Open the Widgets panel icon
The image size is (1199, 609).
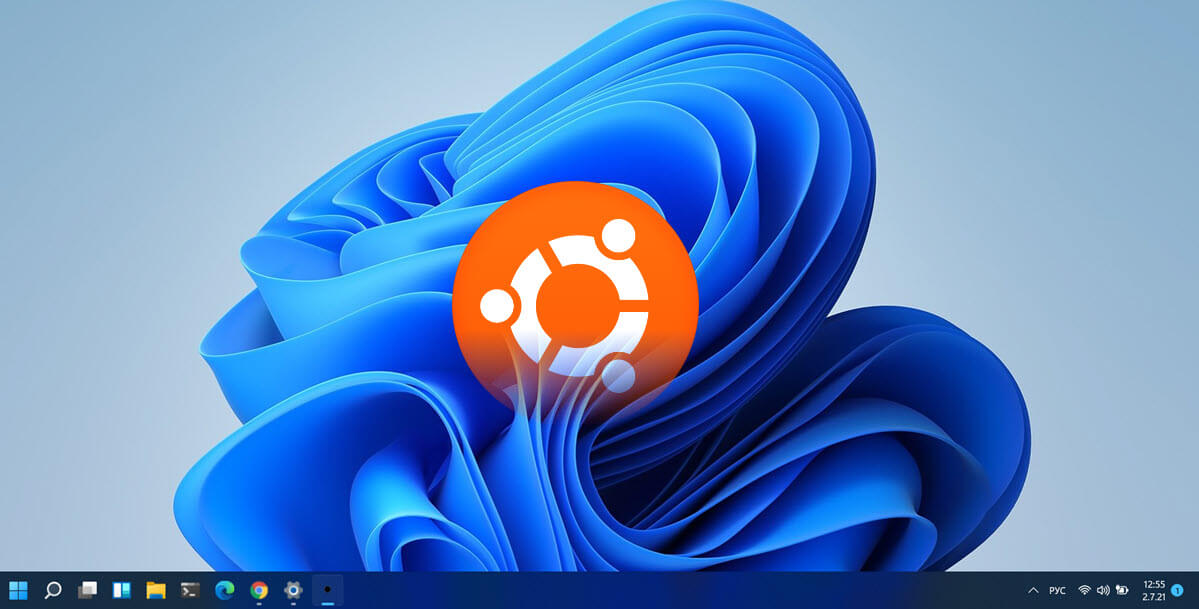pyautogui.click(x=122, y=590)
